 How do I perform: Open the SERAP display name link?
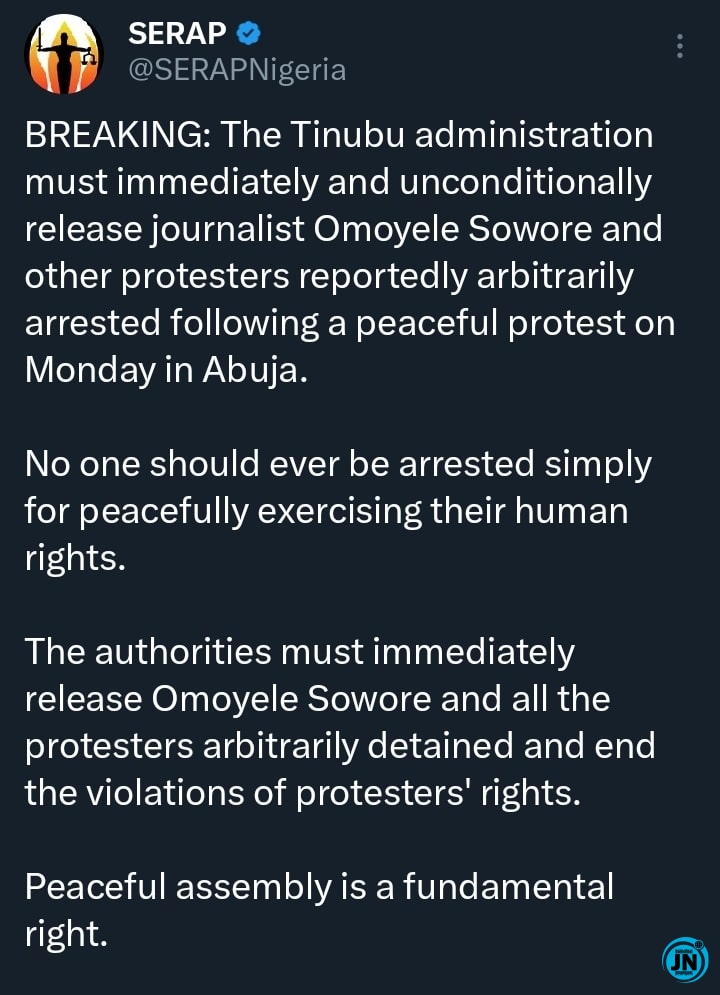[x=178, y=34]
